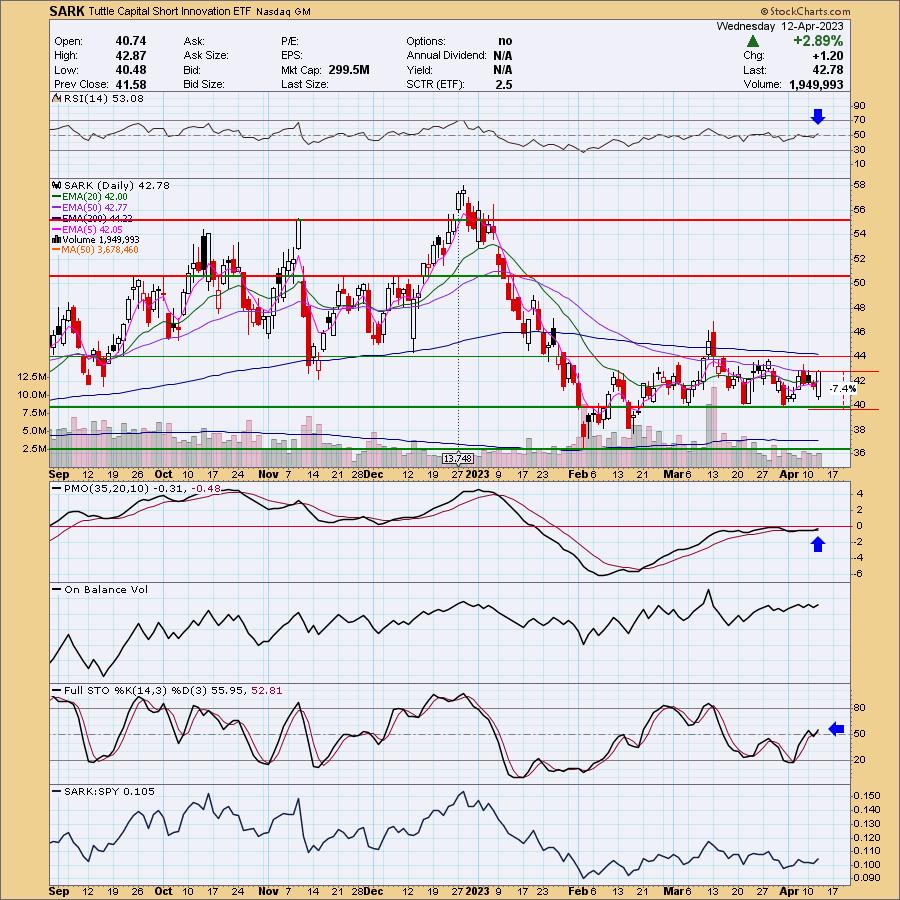This screenshot has width=900, height=900.
Task: Click the On Balance Vol panel label
Action: [106, 589]
